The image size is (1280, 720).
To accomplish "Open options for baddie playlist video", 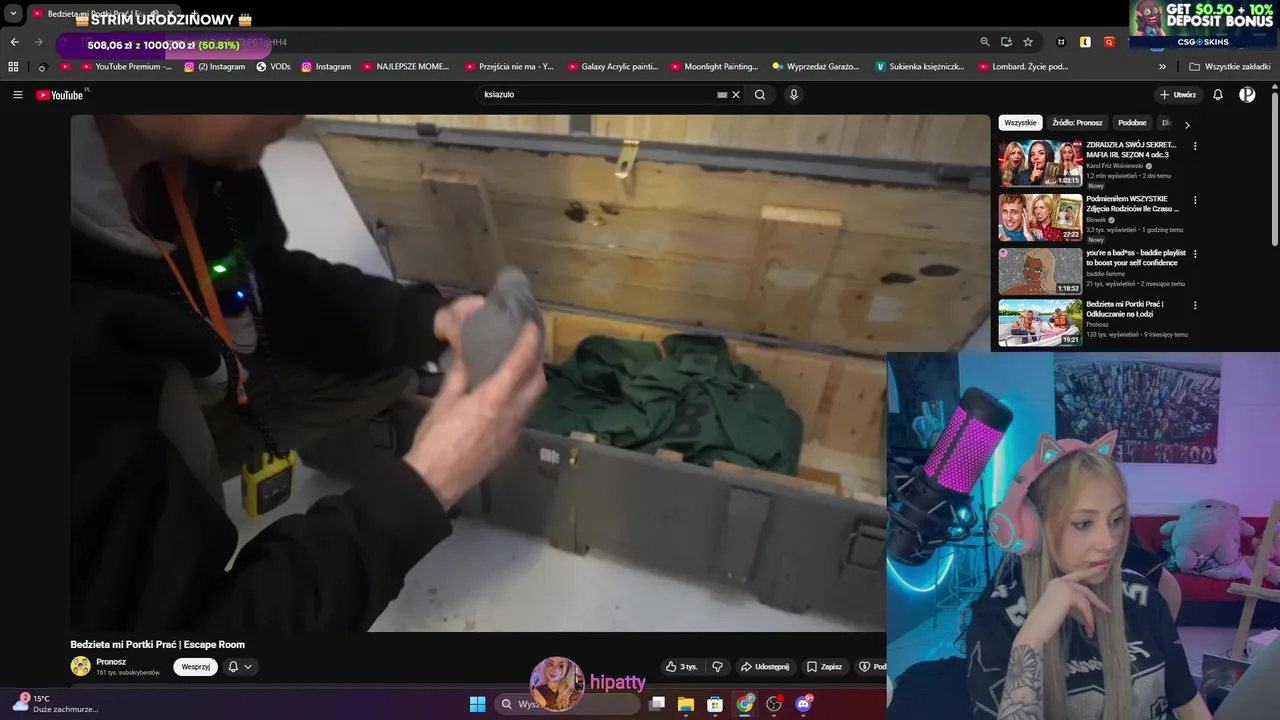I will (x=1194, y=254).
